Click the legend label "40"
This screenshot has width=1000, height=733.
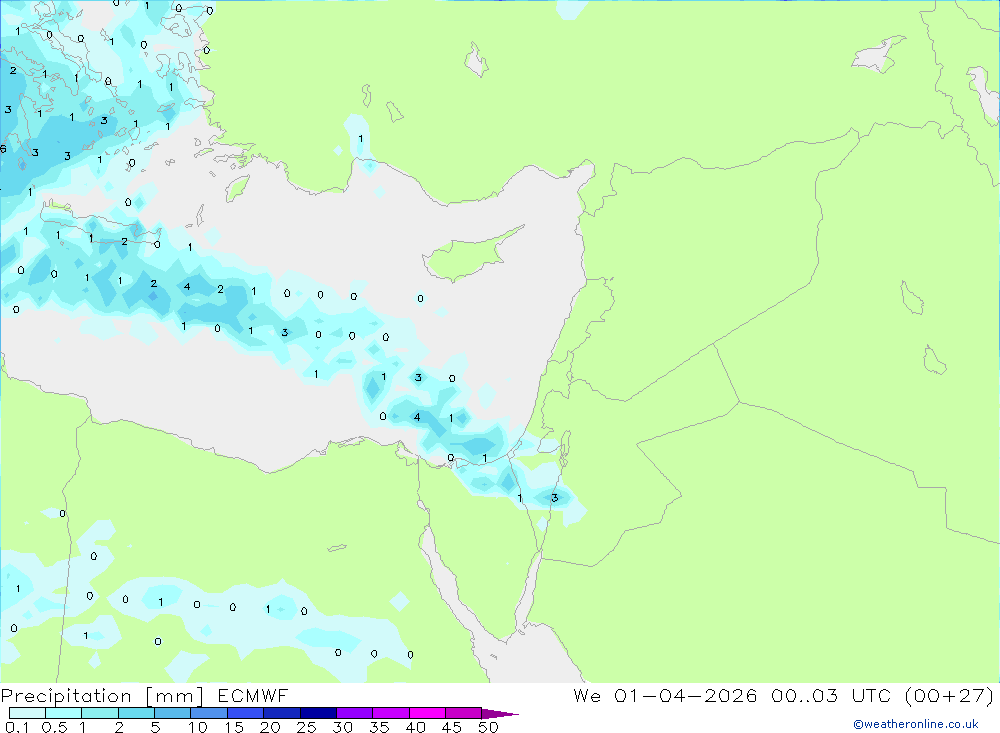(416, 727)
